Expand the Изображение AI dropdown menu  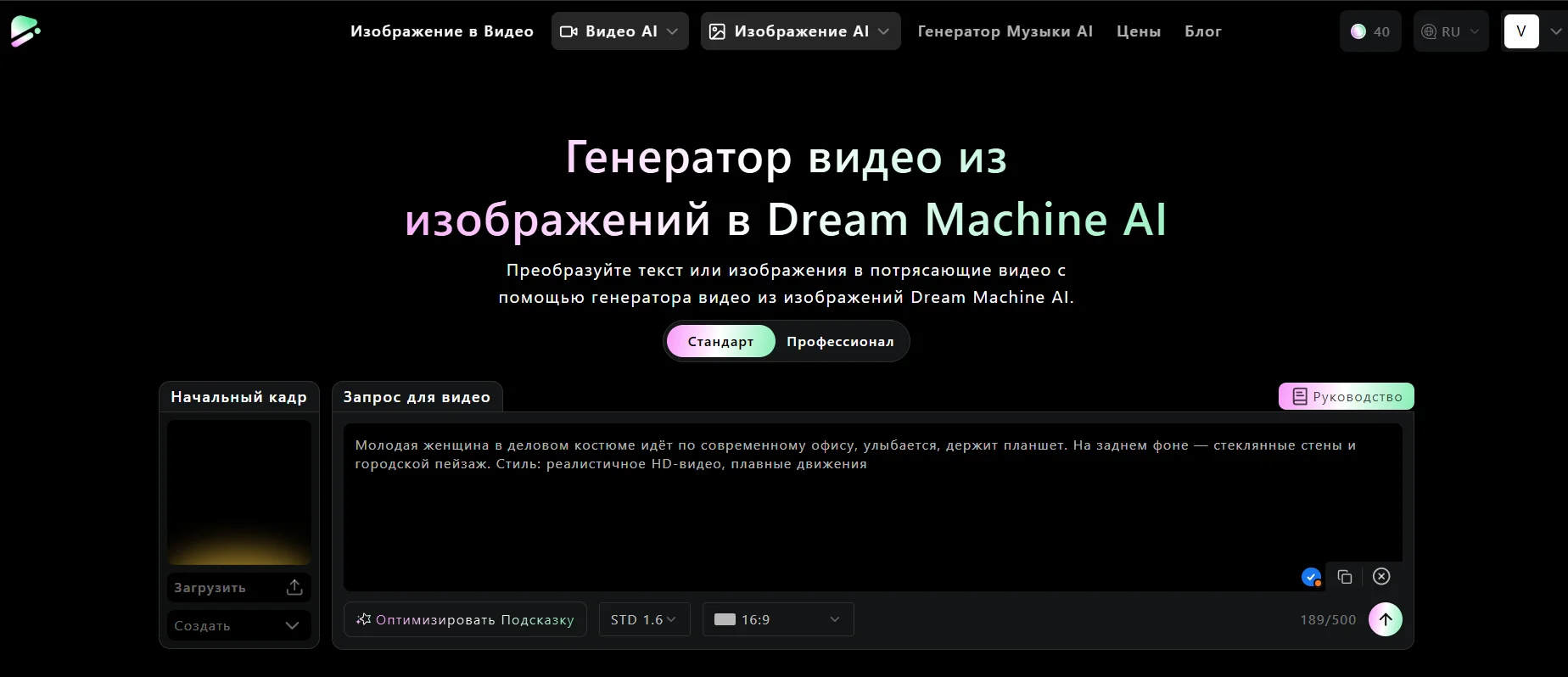(x=800, y=31)
